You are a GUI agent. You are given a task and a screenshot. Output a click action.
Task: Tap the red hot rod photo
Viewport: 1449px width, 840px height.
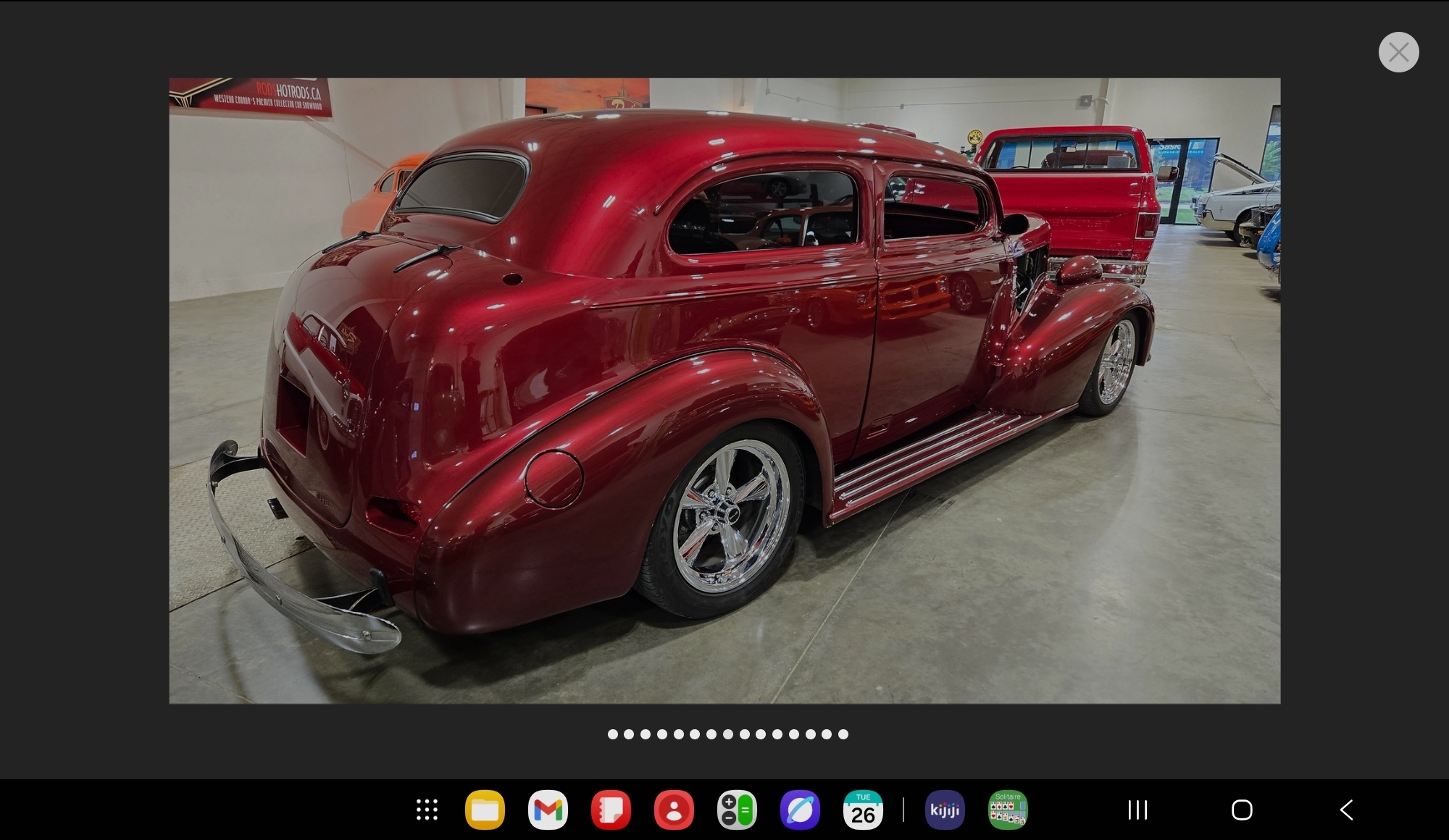tap(724, 391)
